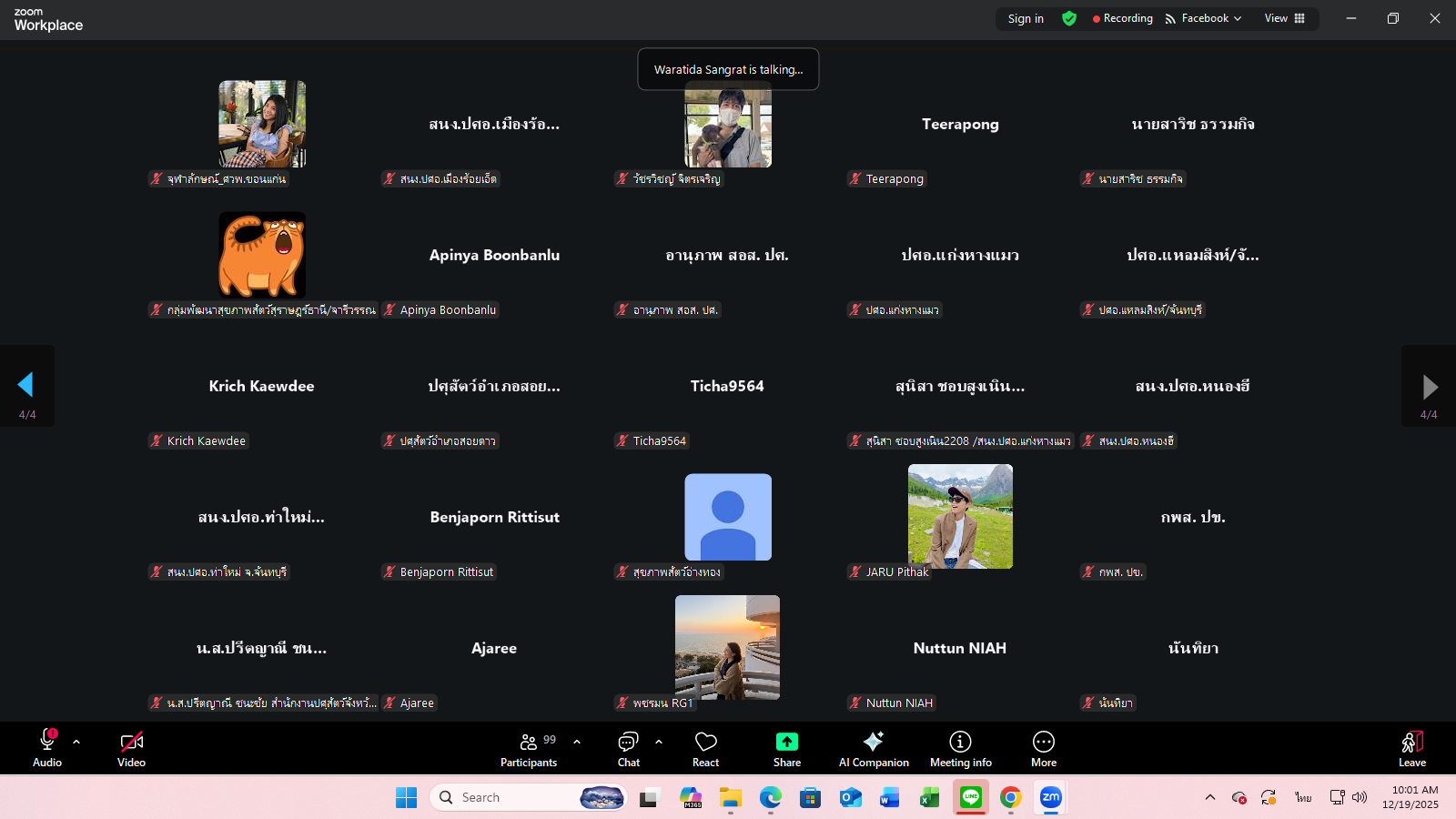Open Meeting info
The image size is (1456, 819).
click(x=960, y=749)
